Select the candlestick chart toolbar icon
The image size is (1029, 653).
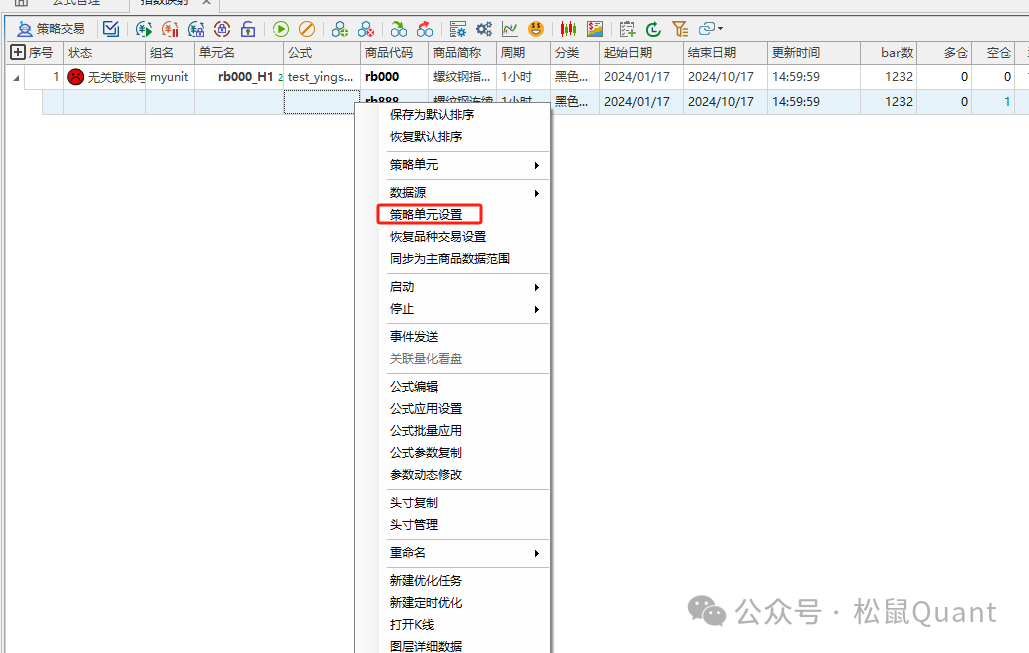pyautogui.click(x=568, y=29)
